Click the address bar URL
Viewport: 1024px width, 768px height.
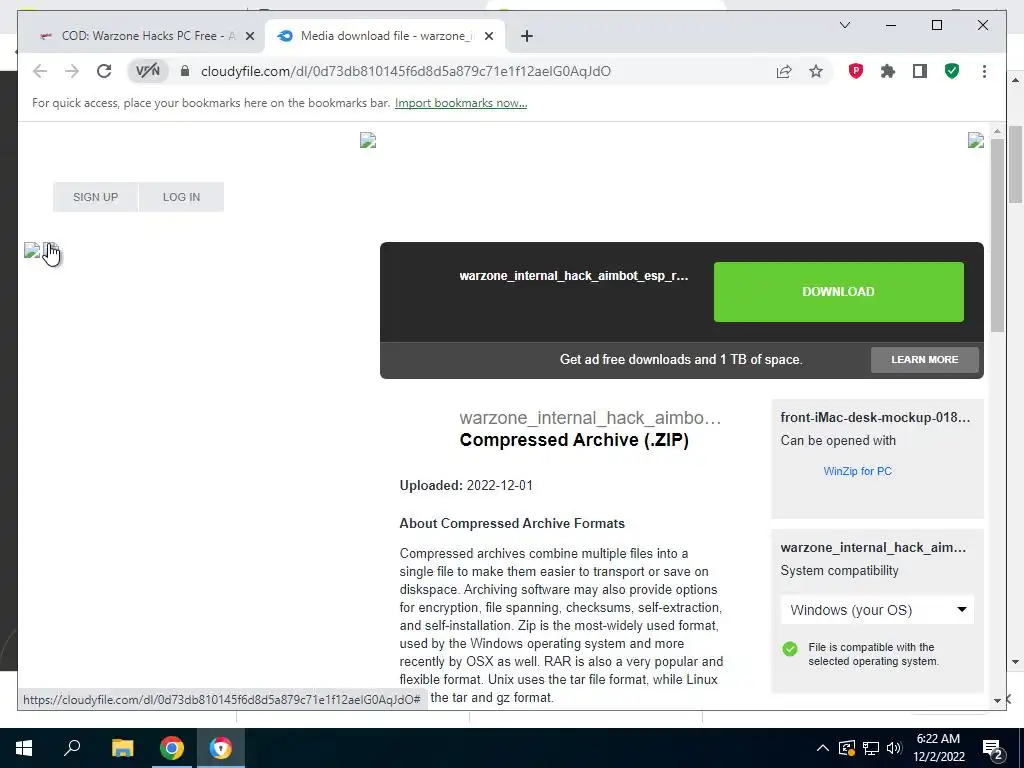(x=406, y=71)
